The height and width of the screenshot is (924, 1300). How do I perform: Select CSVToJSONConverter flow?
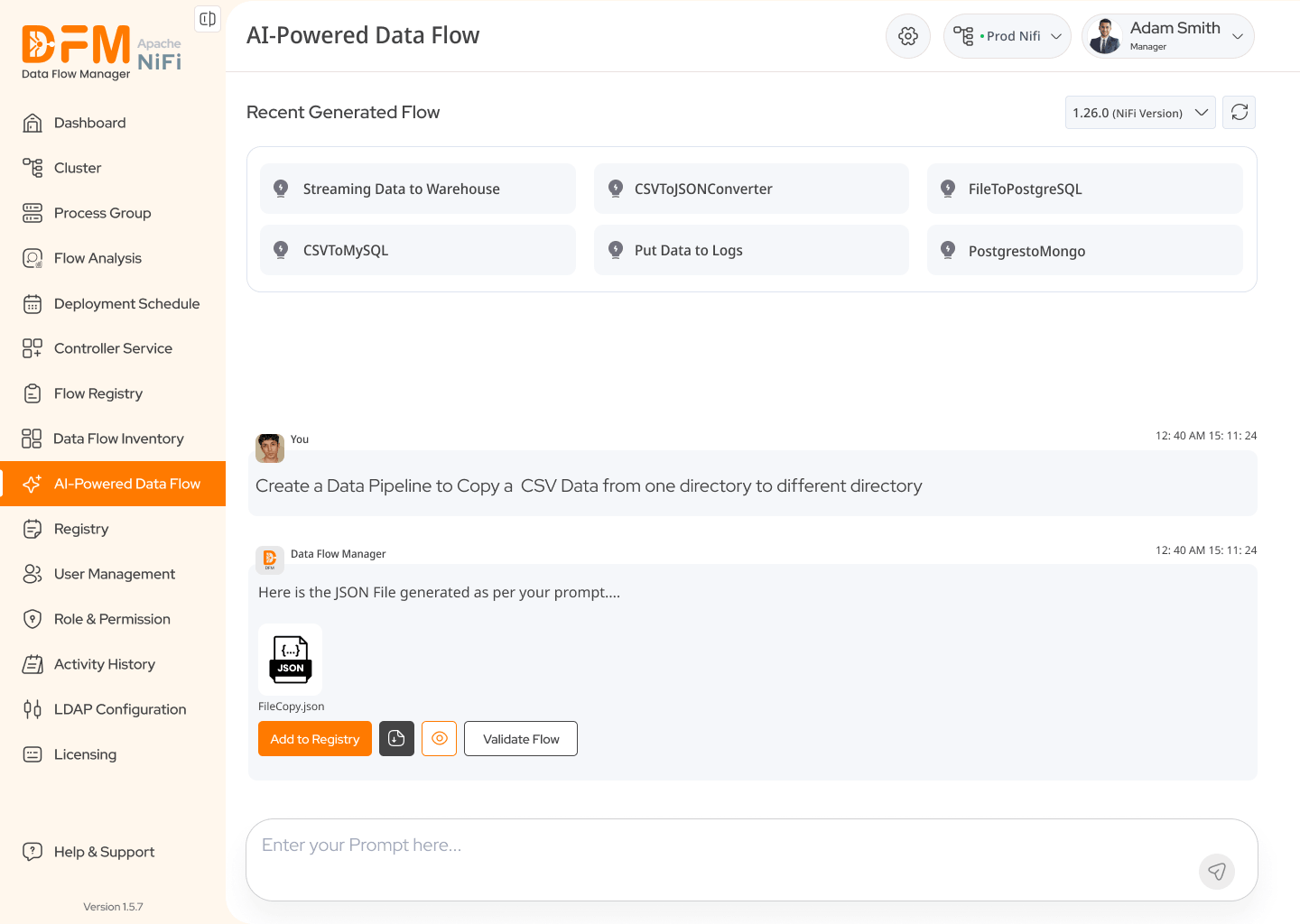tap(751, 189)
